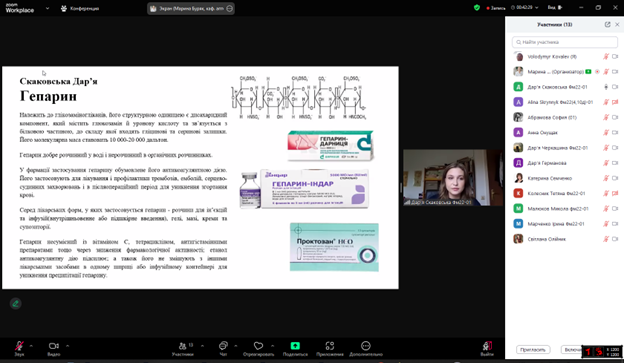Start video with Видео camera icon
This screenshot has width=624, height=363.
click(54, 346)
